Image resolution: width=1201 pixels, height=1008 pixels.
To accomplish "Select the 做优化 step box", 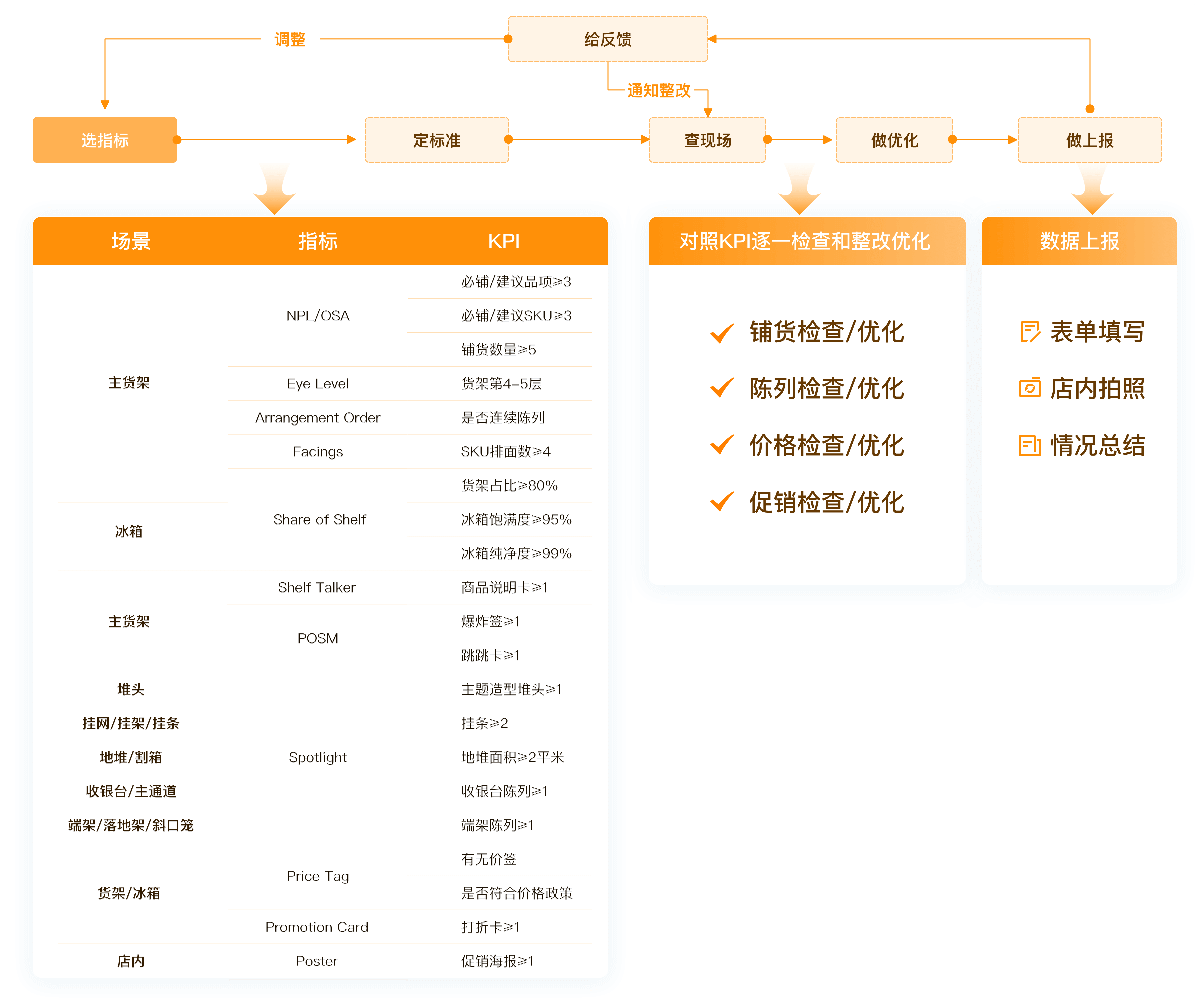I will [894, 140].
